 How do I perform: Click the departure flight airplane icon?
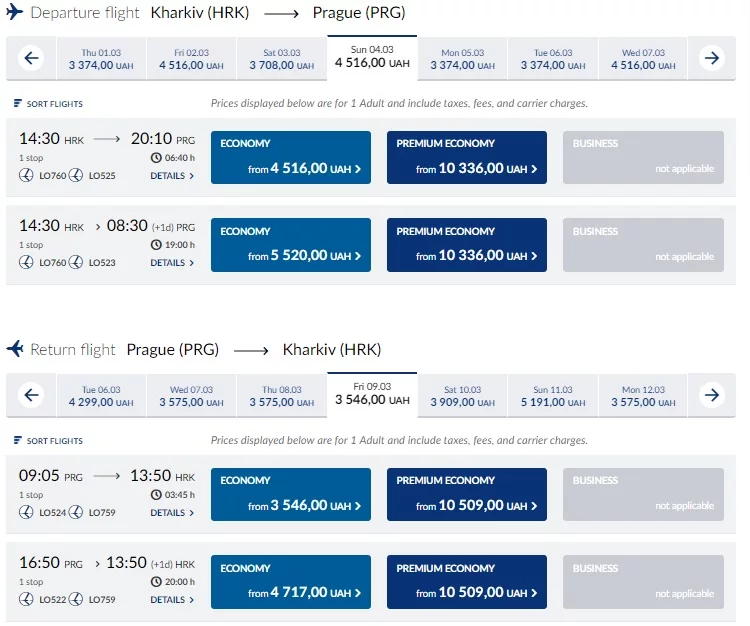(x=15, y=13)
